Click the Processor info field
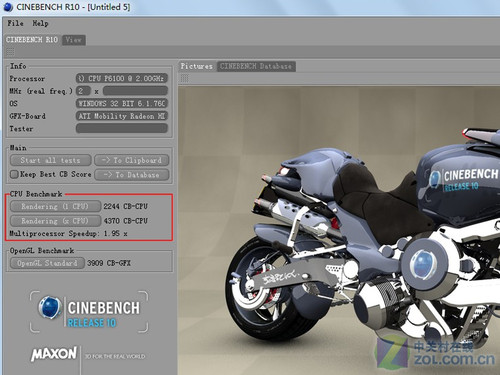This screenshot has height=375, width=500. pyautogui.click(x=122, y=78)
